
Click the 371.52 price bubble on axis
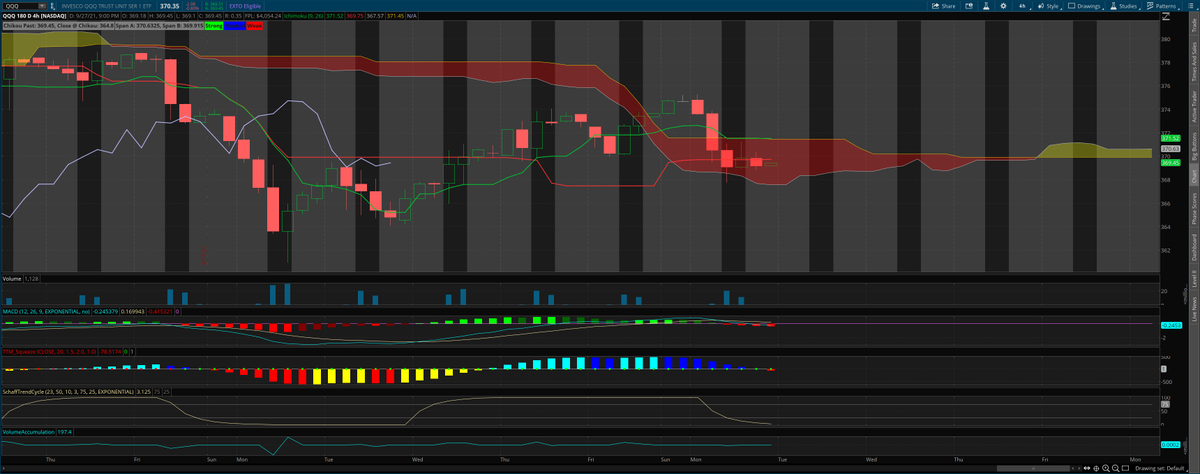tap(1170, 138)
